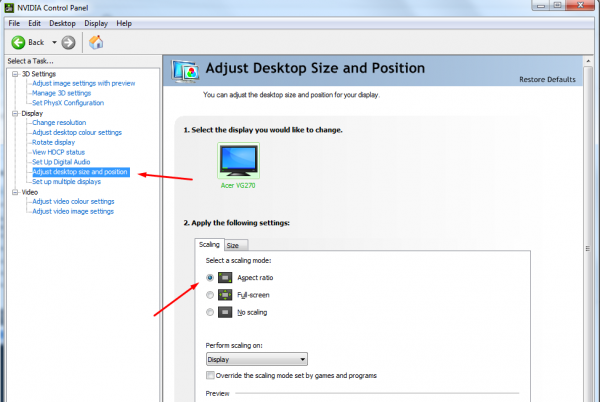Open the Perform scaling on dropdown
This screenshot has height=402, width=600.
pos(256,359)
